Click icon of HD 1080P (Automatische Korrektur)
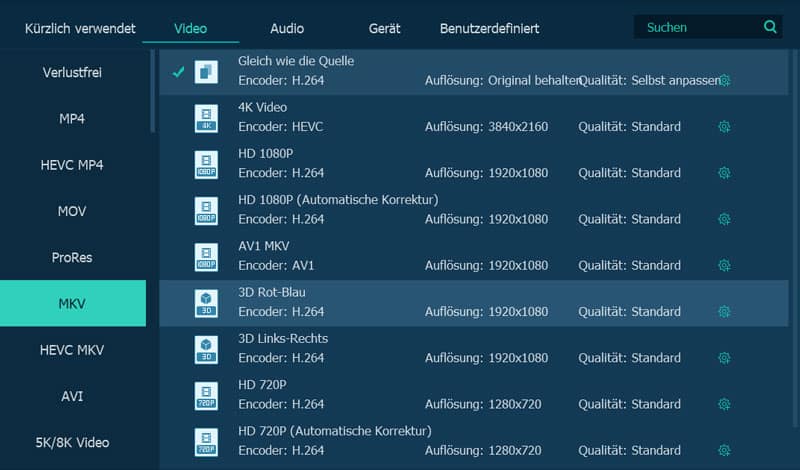 206,211
